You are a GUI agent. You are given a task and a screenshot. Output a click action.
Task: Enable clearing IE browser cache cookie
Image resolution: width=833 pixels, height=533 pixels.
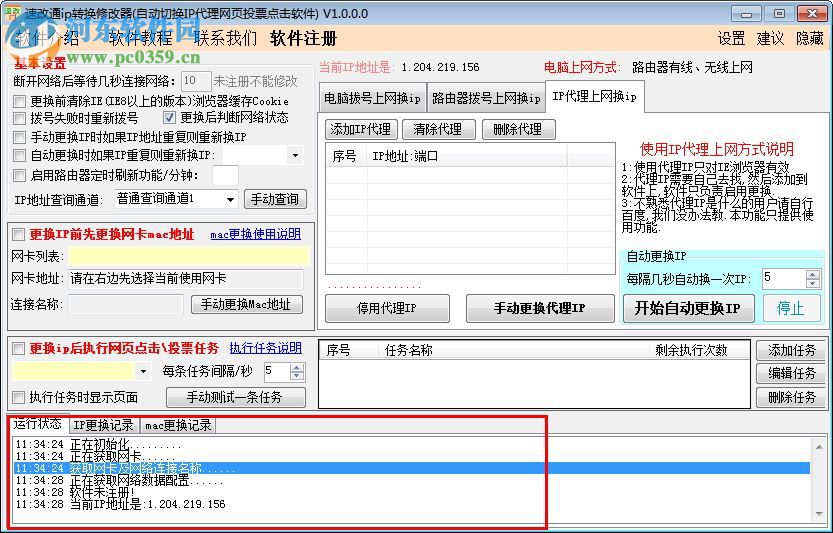(x=20, y=101)
